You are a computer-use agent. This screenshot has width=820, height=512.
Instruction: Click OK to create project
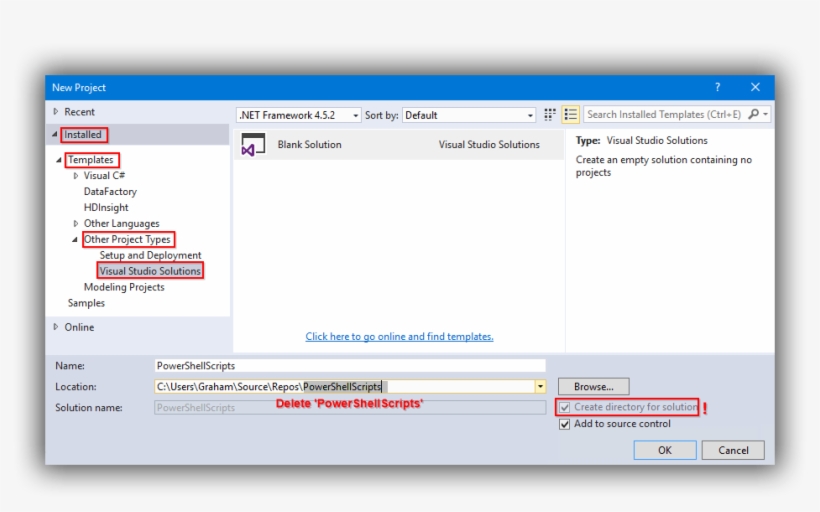(x=665, y=450)
